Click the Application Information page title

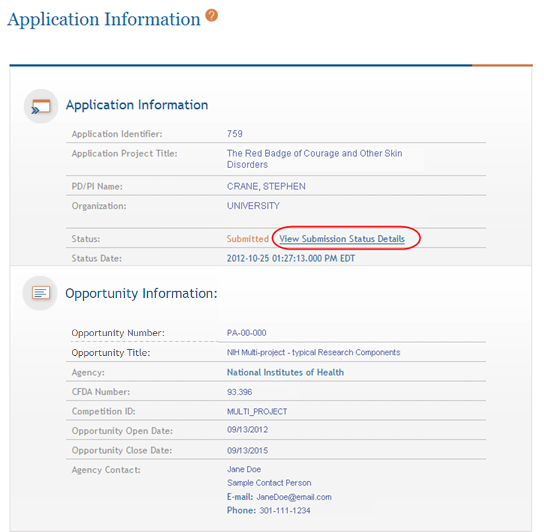104,19
